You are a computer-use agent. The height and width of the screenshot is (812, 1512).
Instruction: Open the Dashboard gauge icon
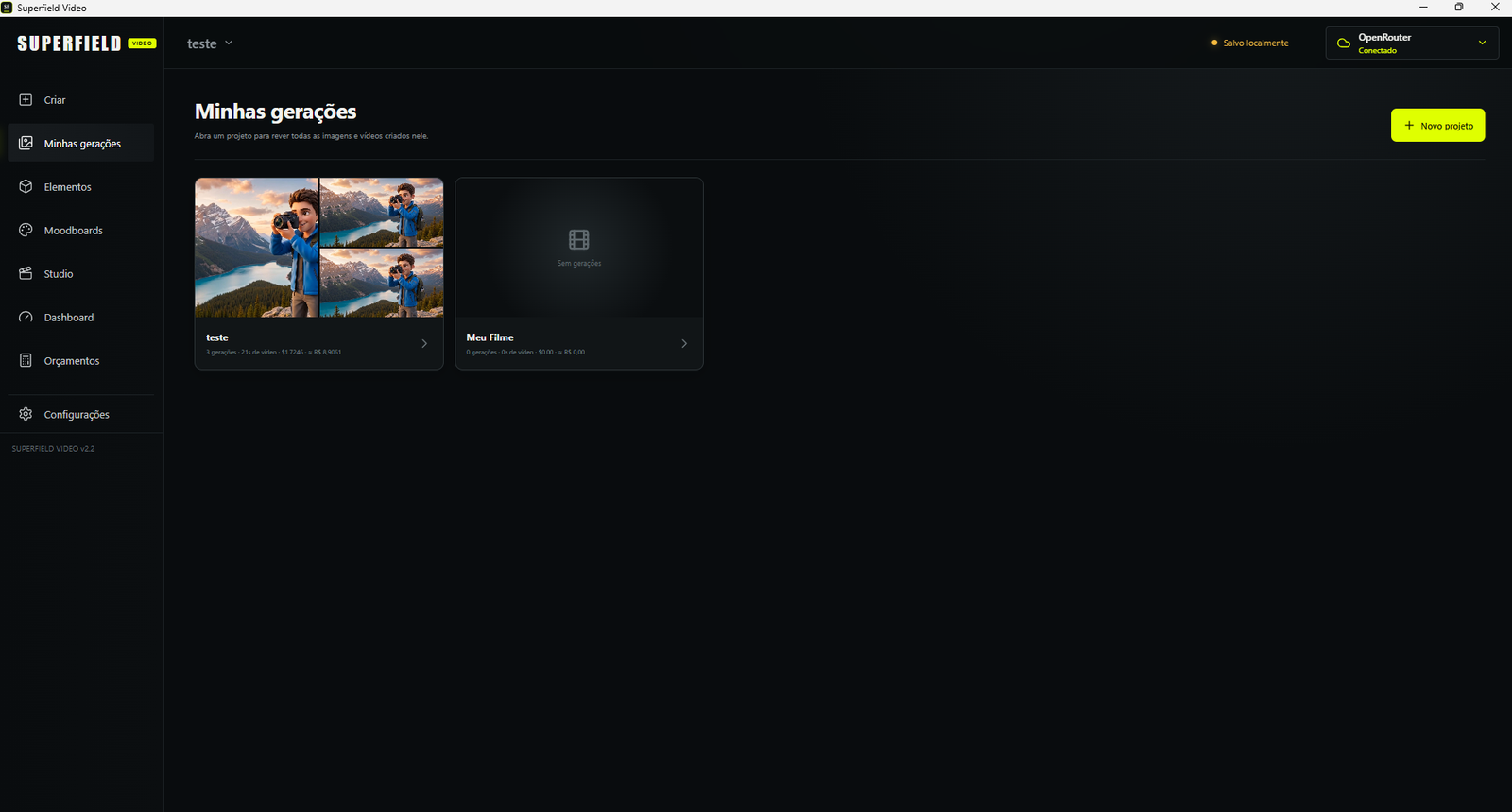pos(26,317)
